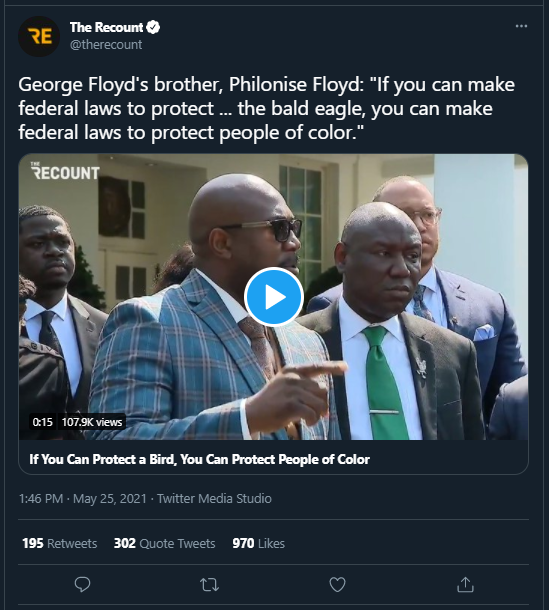Click the tweet text quoting Philonise Floyd
549x610 pixels.
267,109
